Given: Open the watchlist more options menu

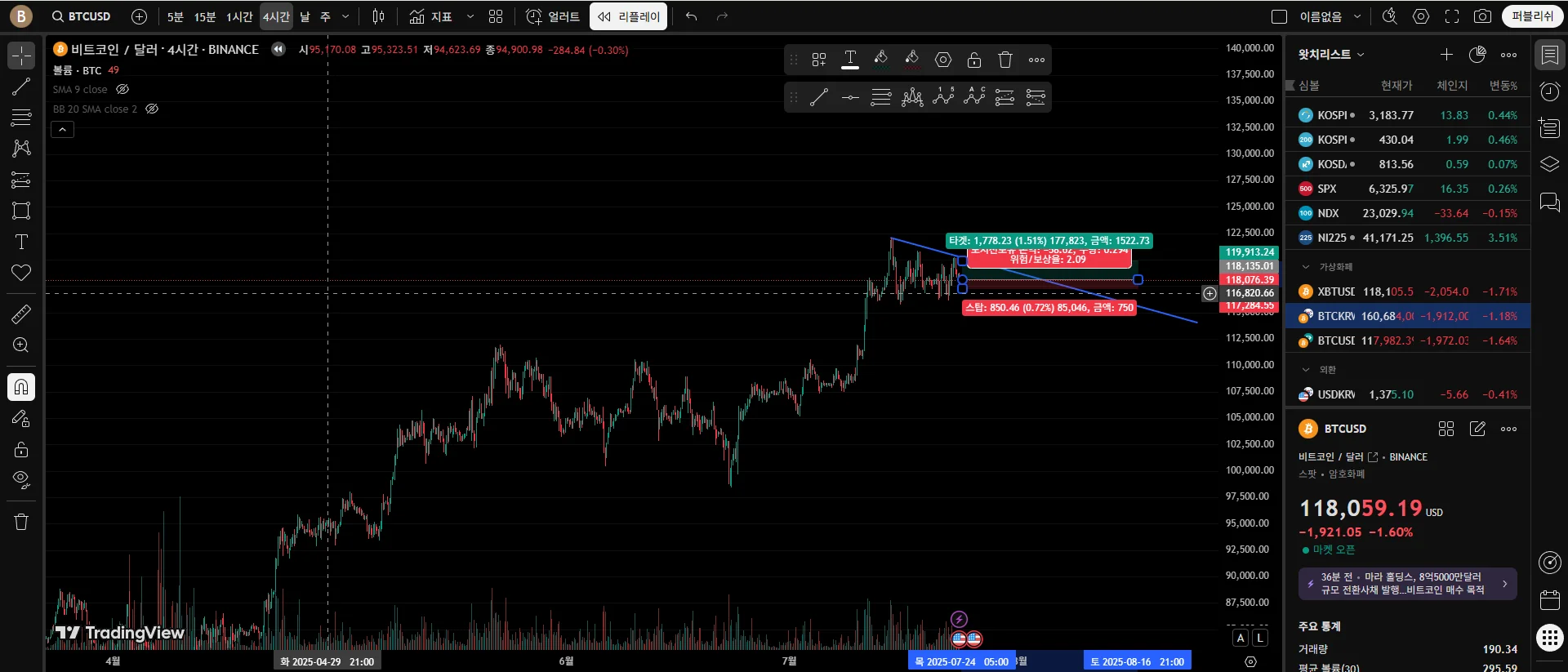Looking at the screenshot, I should click(1508, 55).
